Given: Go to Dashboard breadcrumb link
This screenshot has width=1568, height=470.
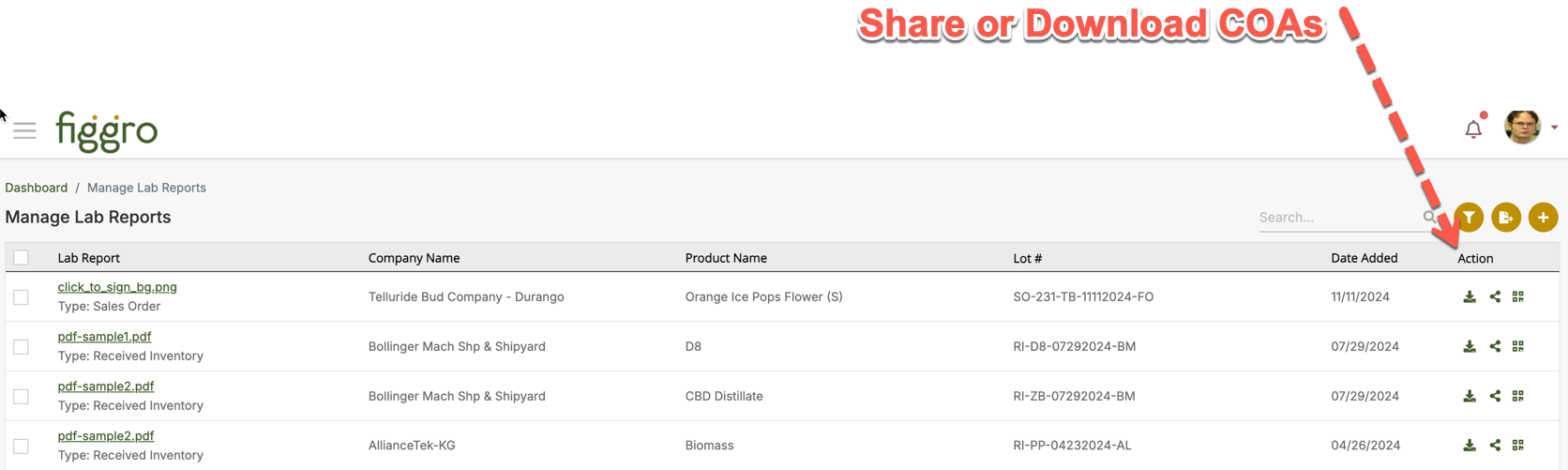Looking at the screenshot, I should 36,188.
